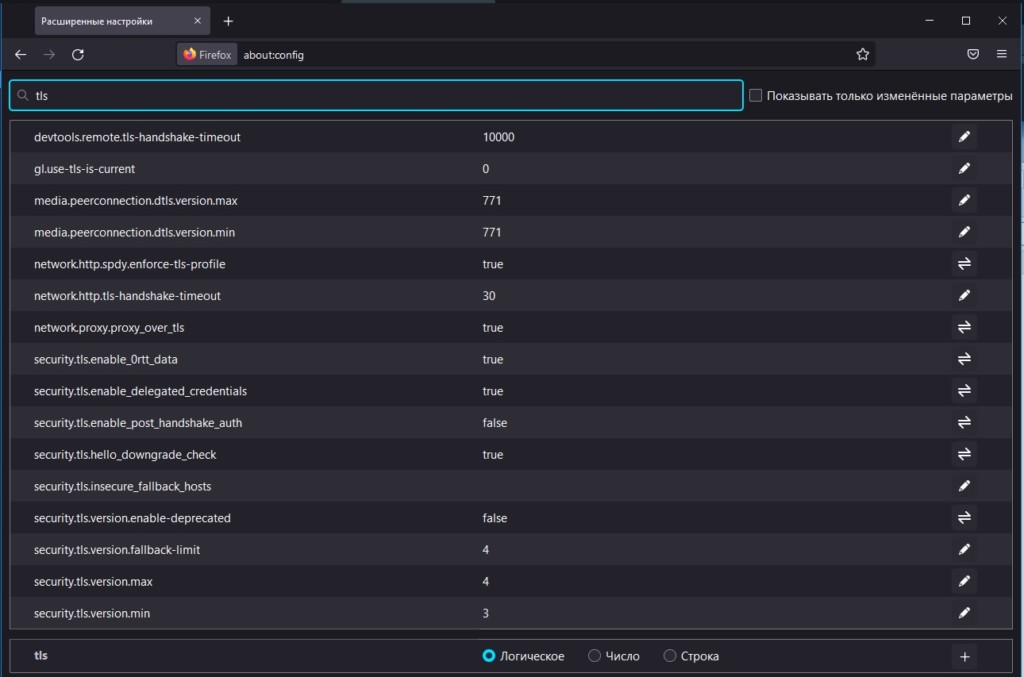Edit security.tls.version.min pencil icon
1024x677 pixels.
[964, 614]
